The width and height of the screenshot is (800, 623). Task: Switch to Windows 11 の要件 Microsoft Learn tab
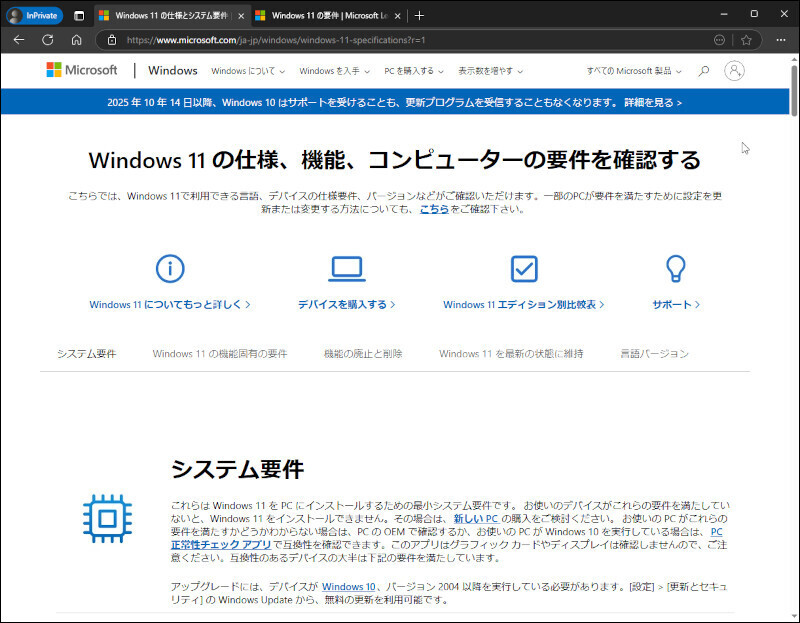pyautogui.click(x=329, y=16)
